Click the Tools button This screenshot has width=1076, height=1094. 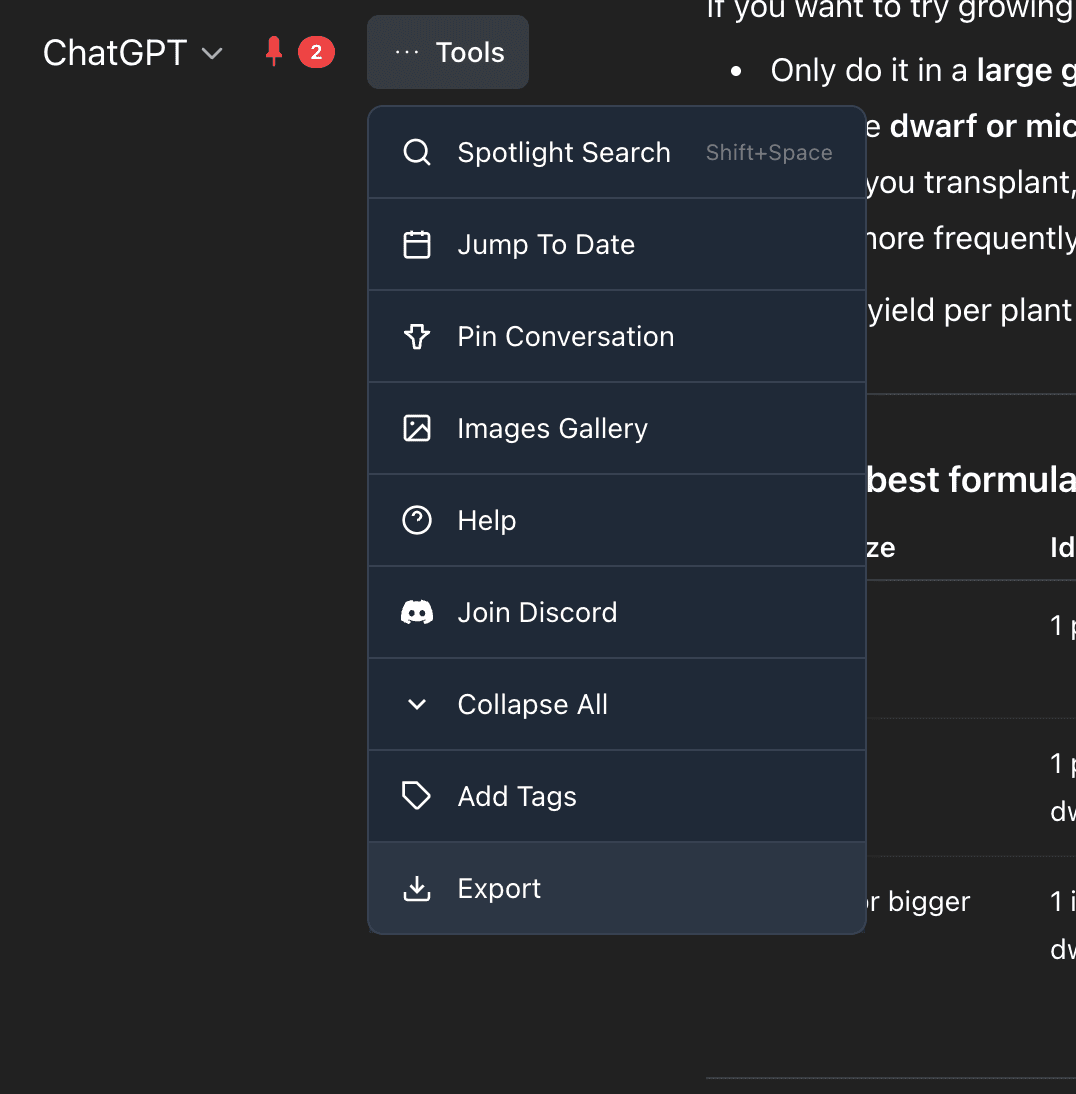click(x=447, y=52)
